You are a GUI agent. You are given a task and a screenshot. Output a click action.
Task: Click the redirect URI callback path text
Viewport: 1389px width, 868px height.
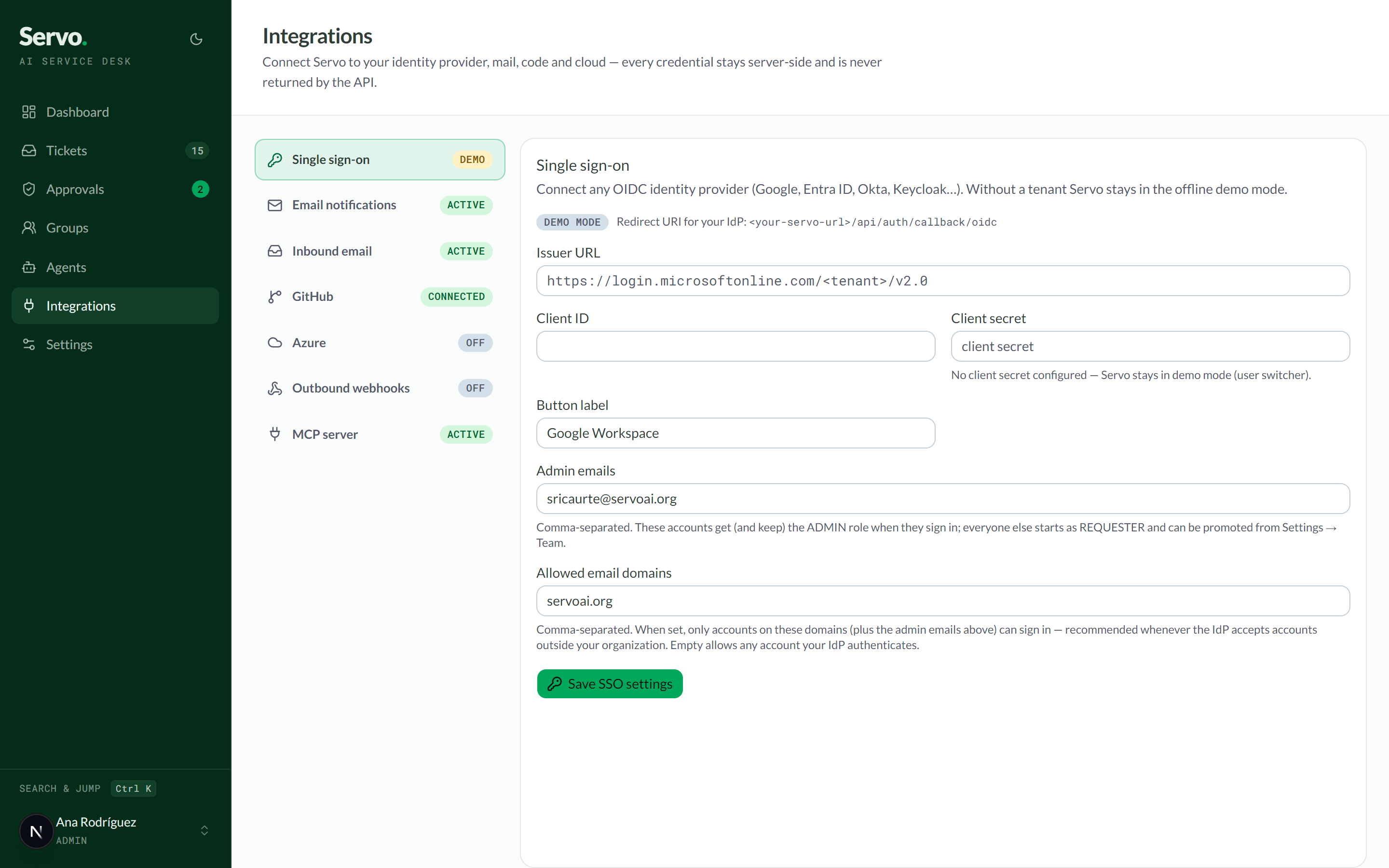point(872,222)
